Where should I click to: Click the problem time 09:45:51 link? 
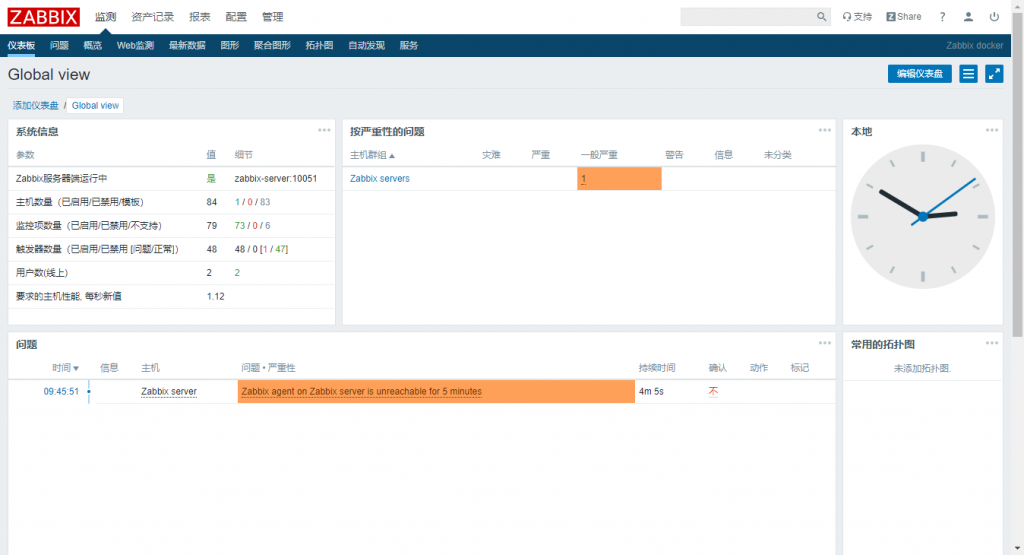(x=61, y=391)
